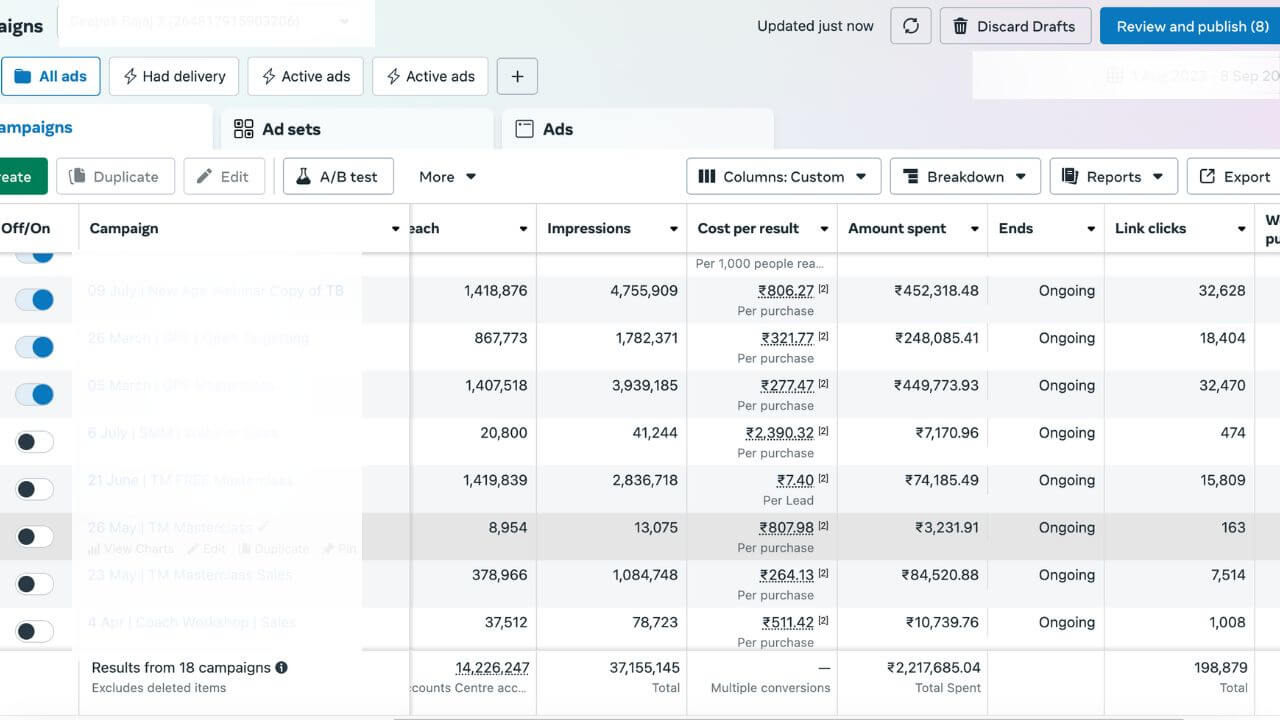Click the Impressions column header
The height and width of the screenshot is (720, 1280).
(x=589, y=228)
